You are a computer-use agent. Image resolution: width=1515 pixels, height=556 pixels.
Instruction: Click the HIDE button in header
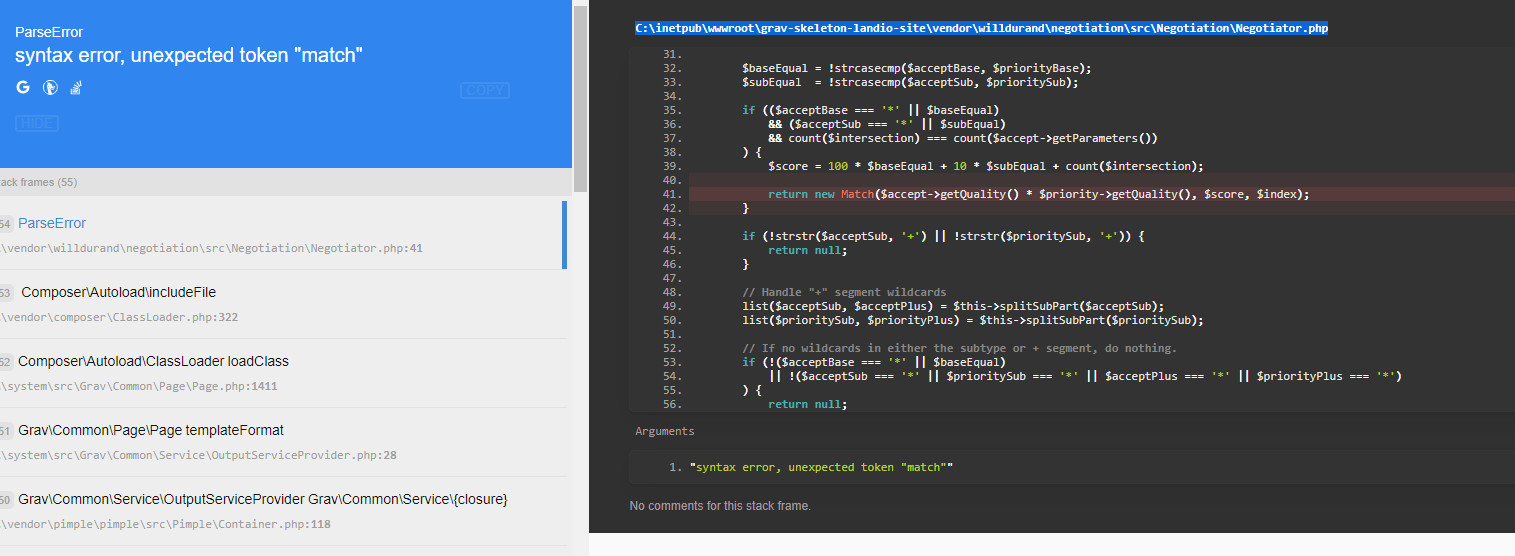point(36,123)
